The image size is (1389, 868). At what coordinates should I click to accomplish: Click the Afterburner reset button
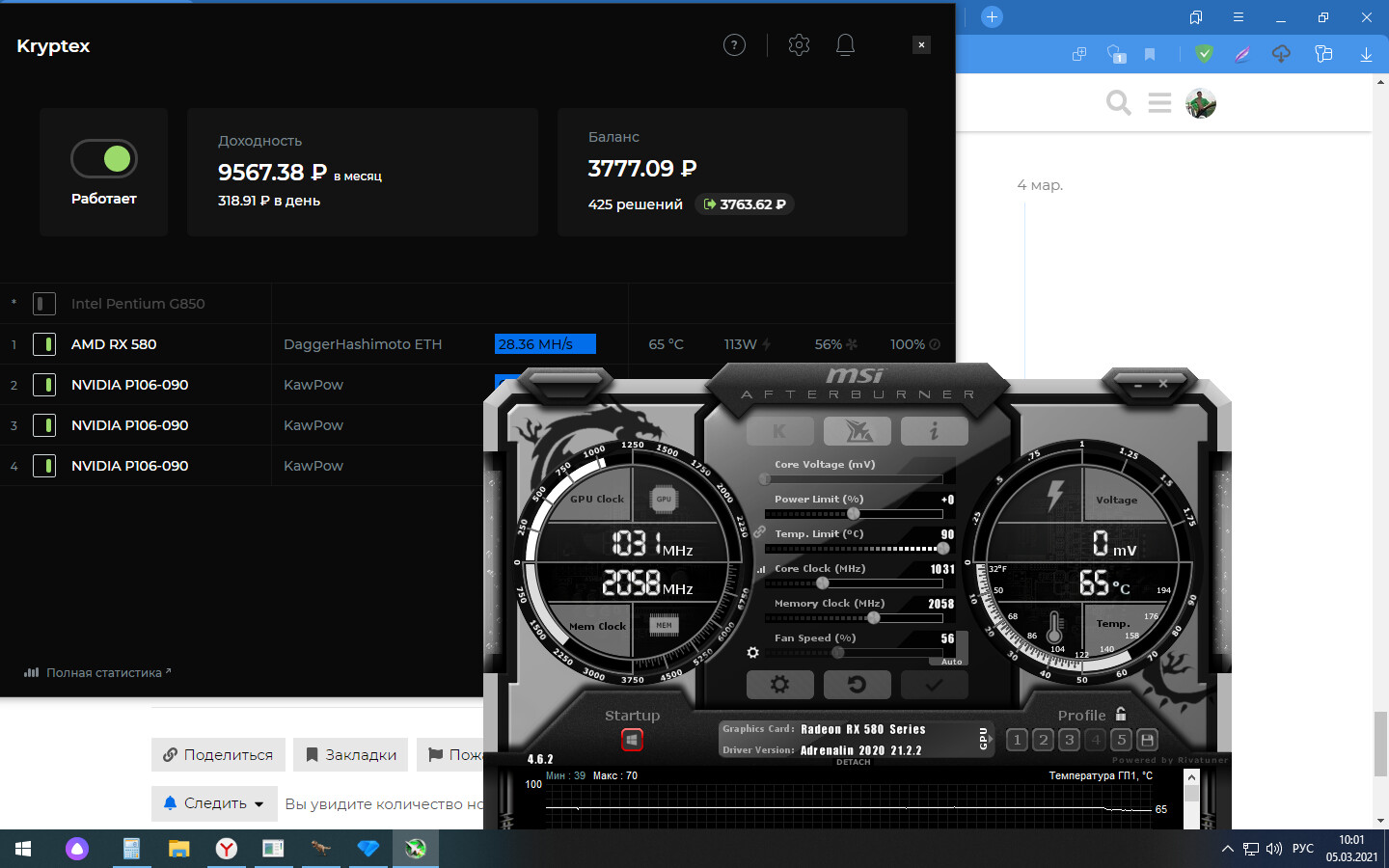pyautogui.click(x=857, y=685)
